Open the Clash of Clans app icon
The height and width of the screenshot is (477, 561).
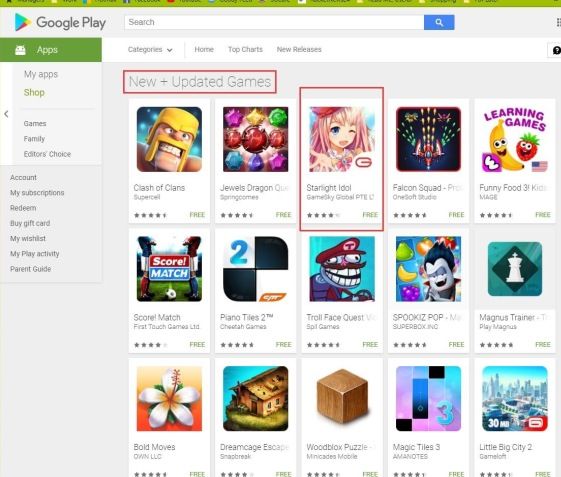(169, 139)
